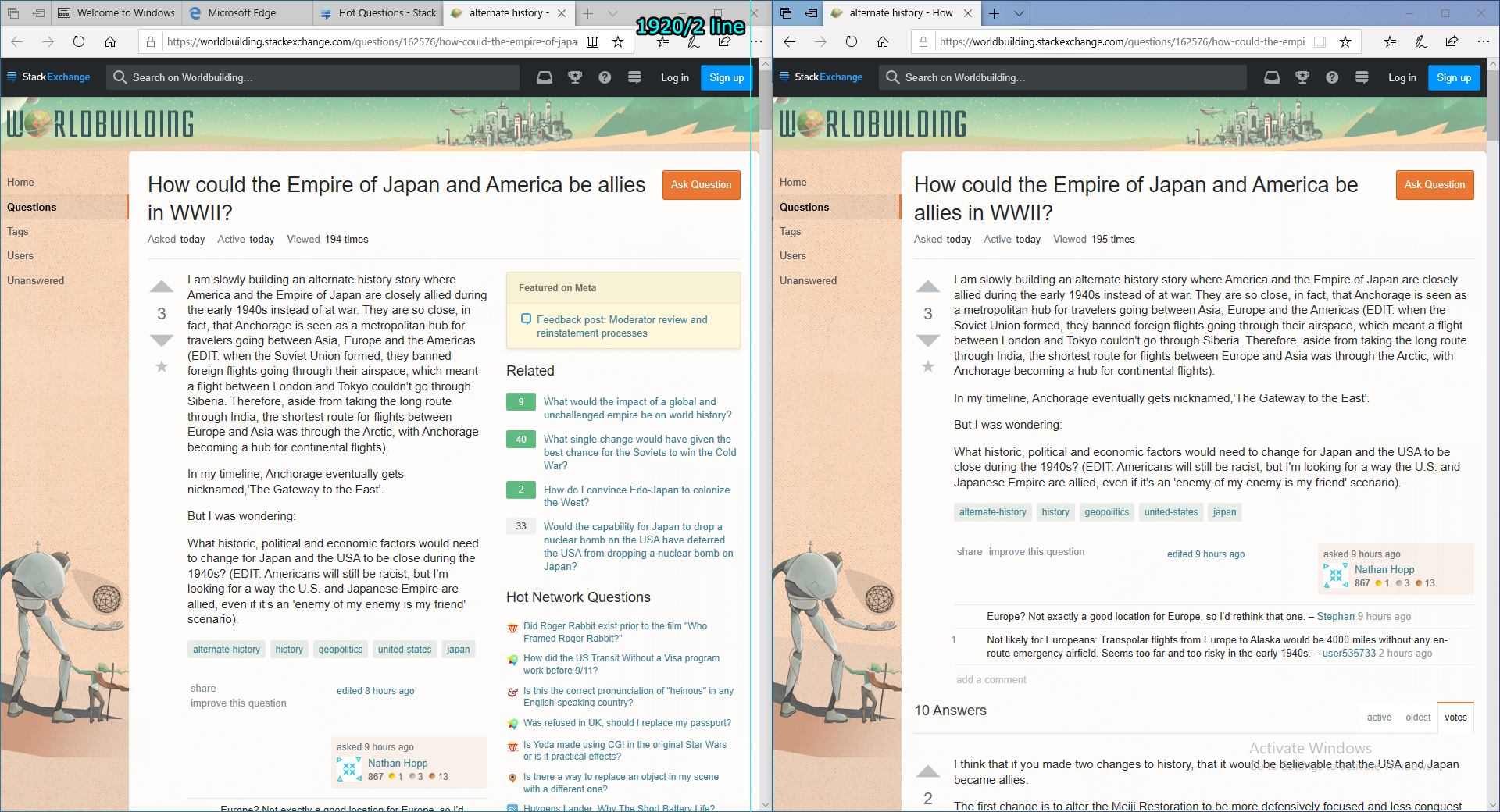Open site switcher icon in left StackExchange bar

pyautogui.click(x=634, y=77)
